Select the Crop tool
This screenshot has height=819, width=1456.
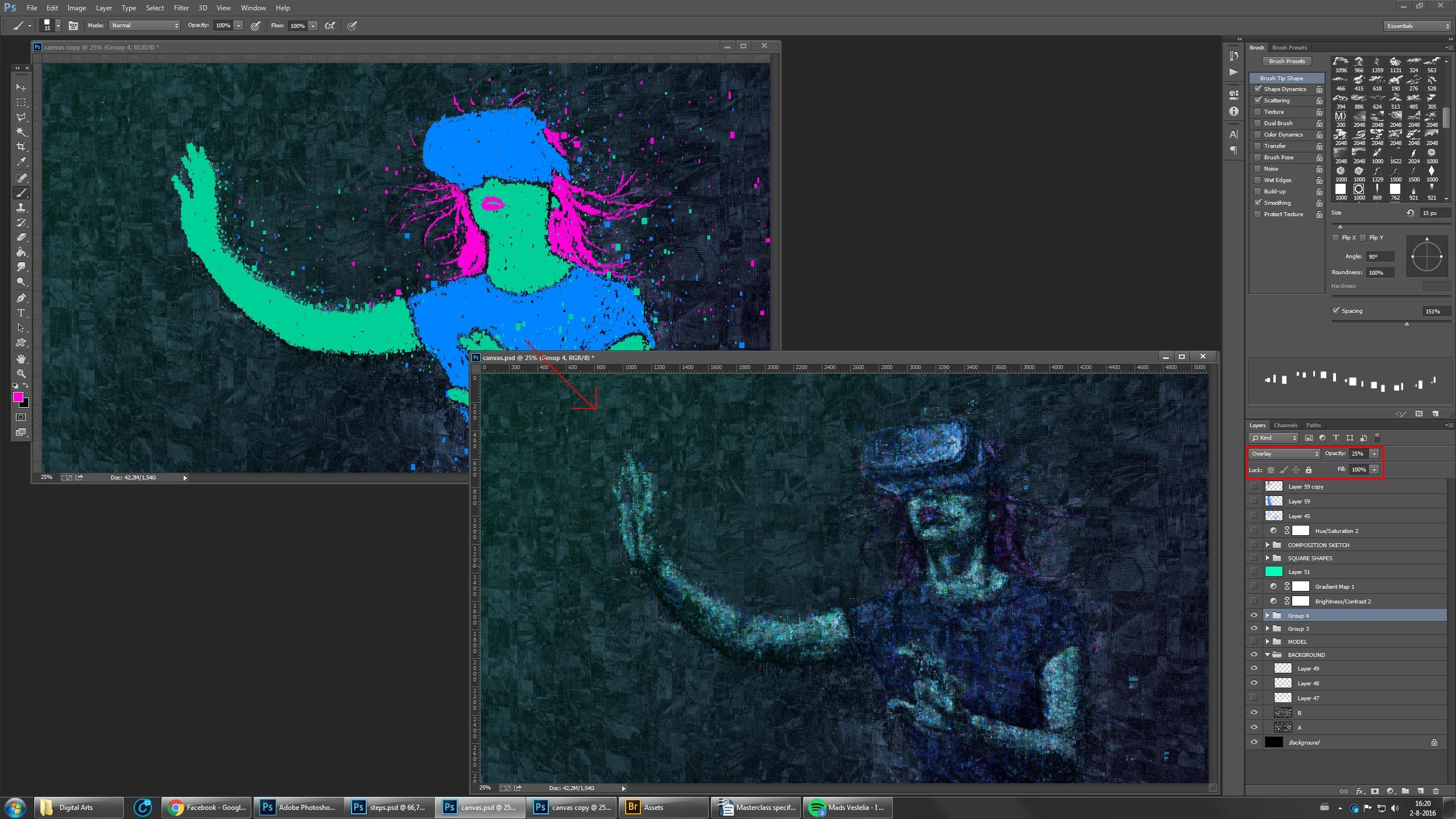click(x=21, y=147)
